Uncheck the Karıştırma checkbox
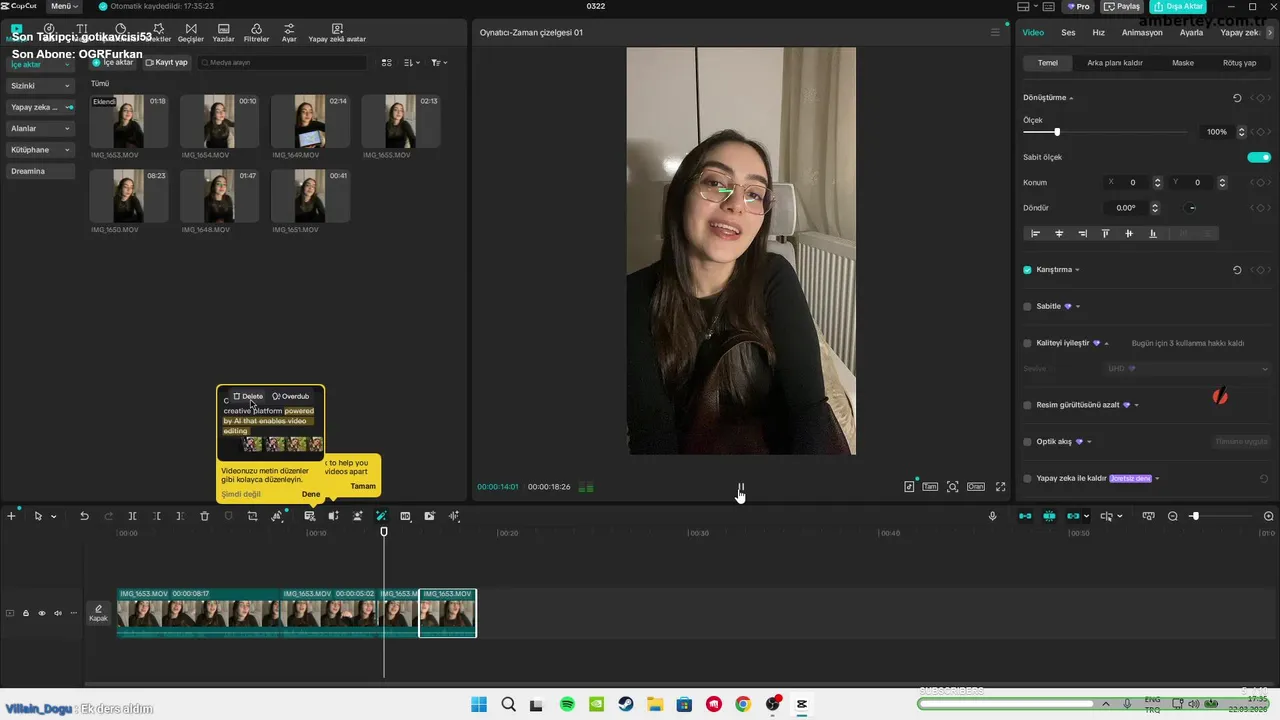This screenshot has height=720, width=1280. coord(1027,270)
